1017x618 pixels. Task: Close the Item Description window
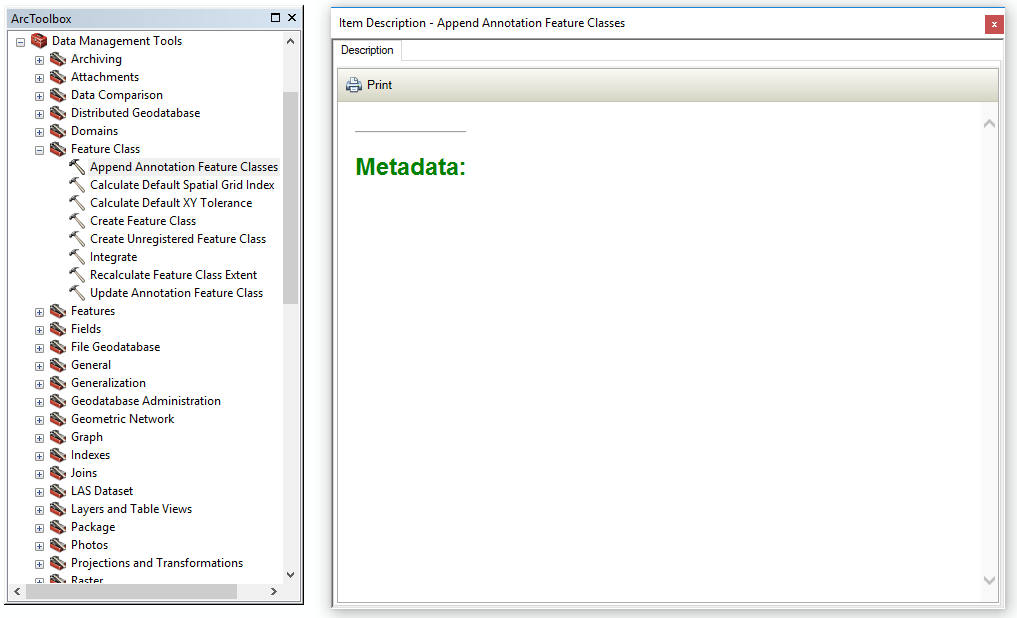click(x=994, y=25)
